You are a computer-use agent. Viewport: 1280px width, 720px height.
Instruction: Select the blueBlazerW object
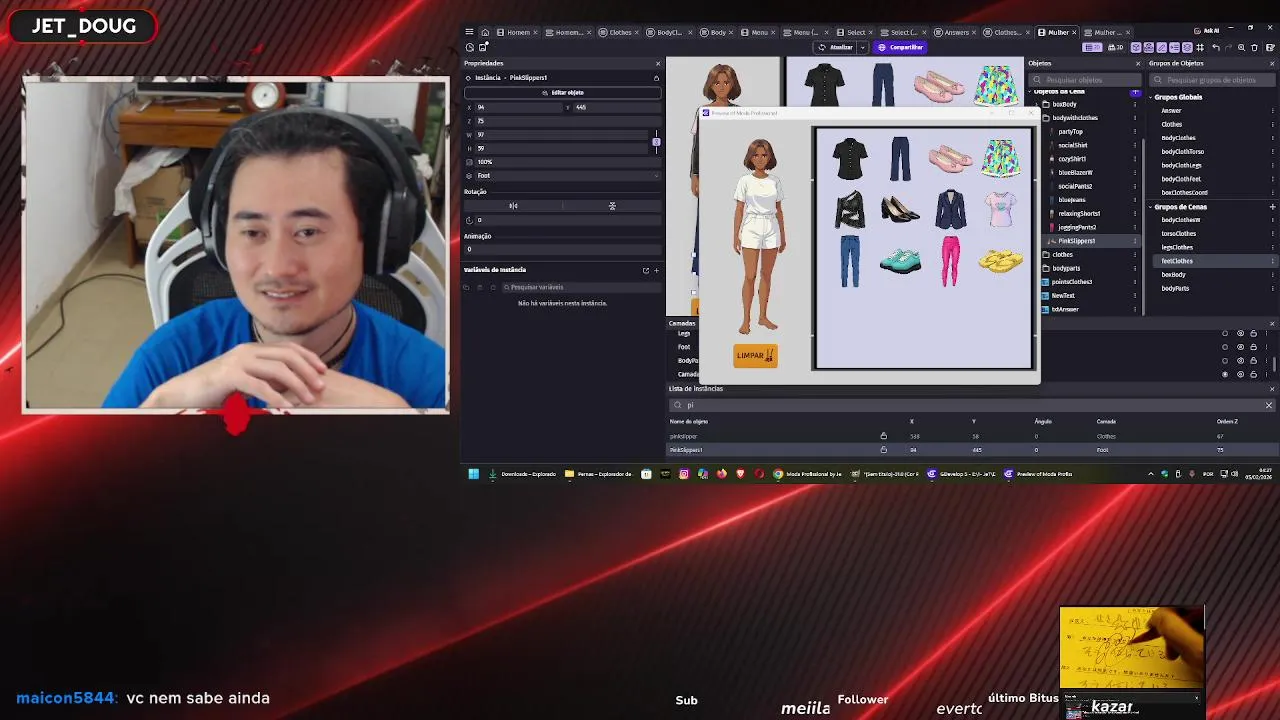pyautogui.click(x=1075, y=172)
